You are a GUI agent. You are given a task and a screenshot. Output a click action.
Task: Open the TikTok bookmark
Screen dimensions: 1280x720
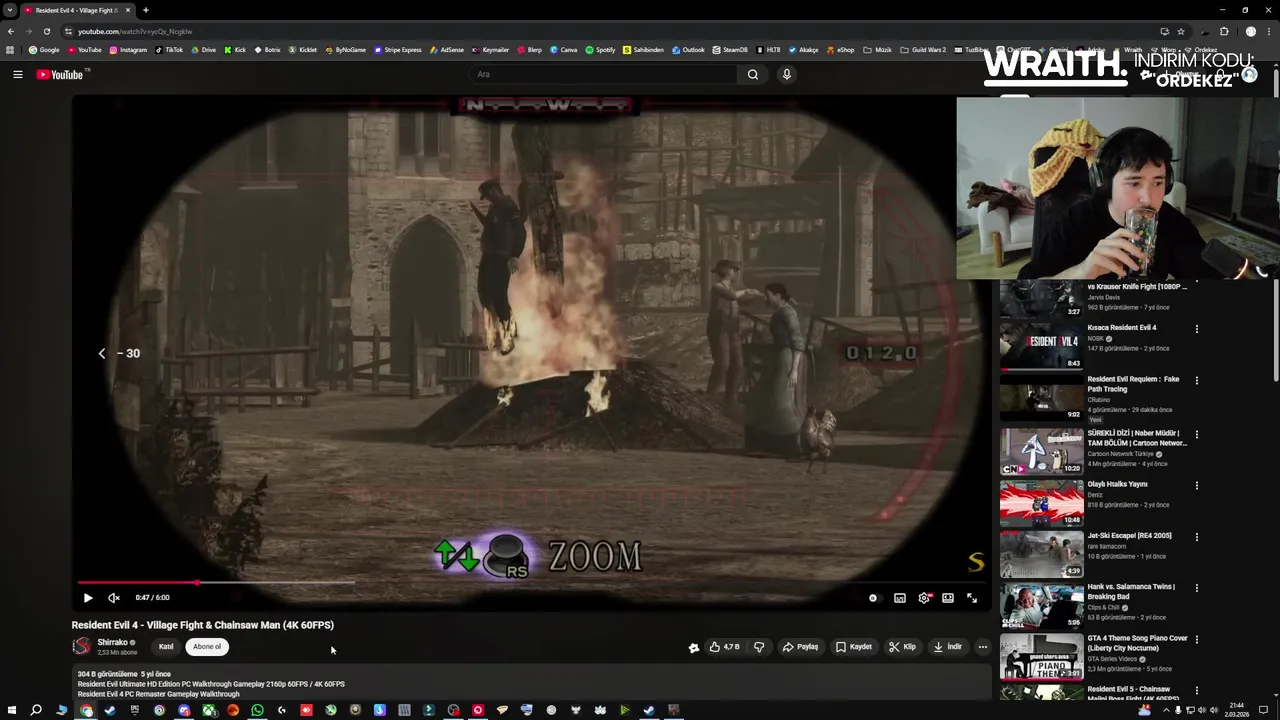pos(169,50)
